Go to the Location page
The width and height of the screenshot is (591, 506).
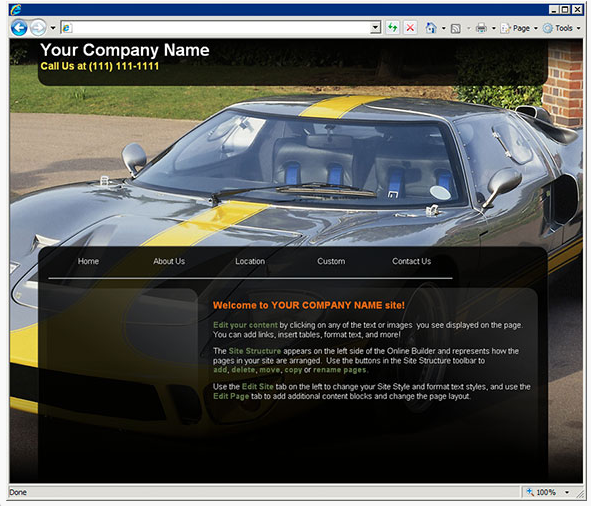pos(250,261)
